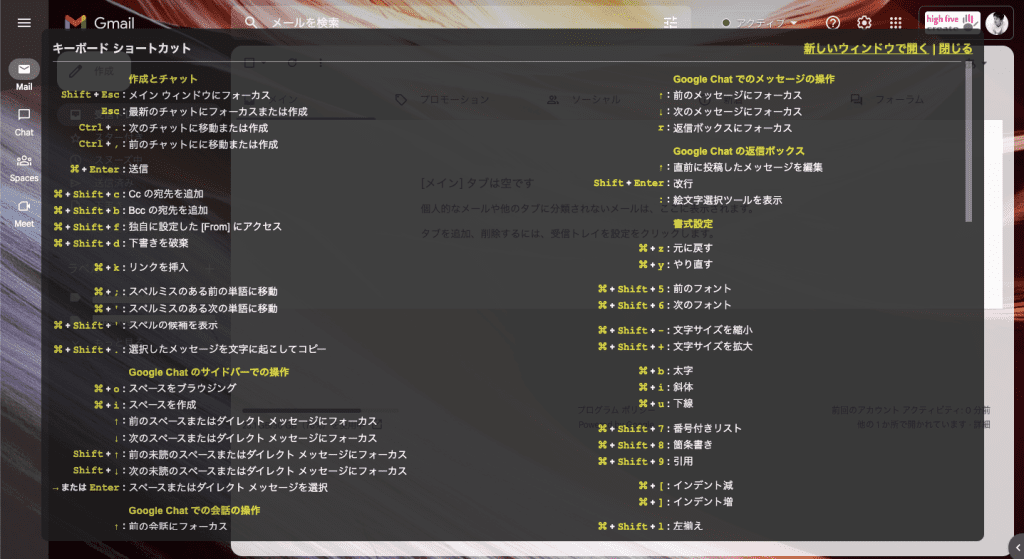This screenshot has width=1024, height=559.
Task: Expand the side panel arrow at bottom right
Action: pyautogui.click(x=1017, y=547)
